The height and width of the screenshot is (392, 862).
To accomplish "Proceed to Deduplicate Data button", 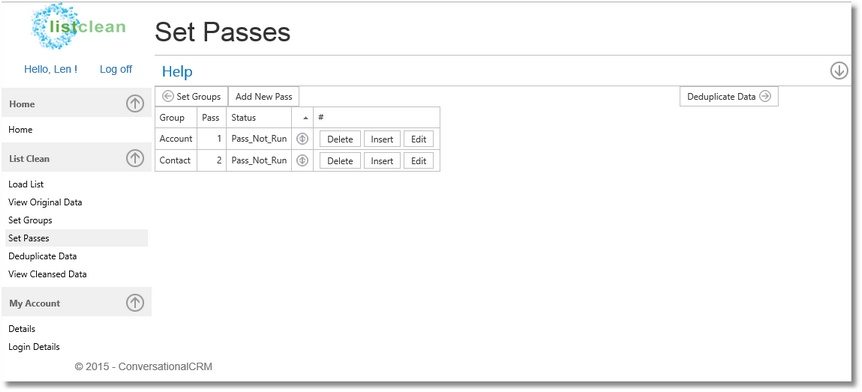I will pyautogui.click(x=729, y=96).
